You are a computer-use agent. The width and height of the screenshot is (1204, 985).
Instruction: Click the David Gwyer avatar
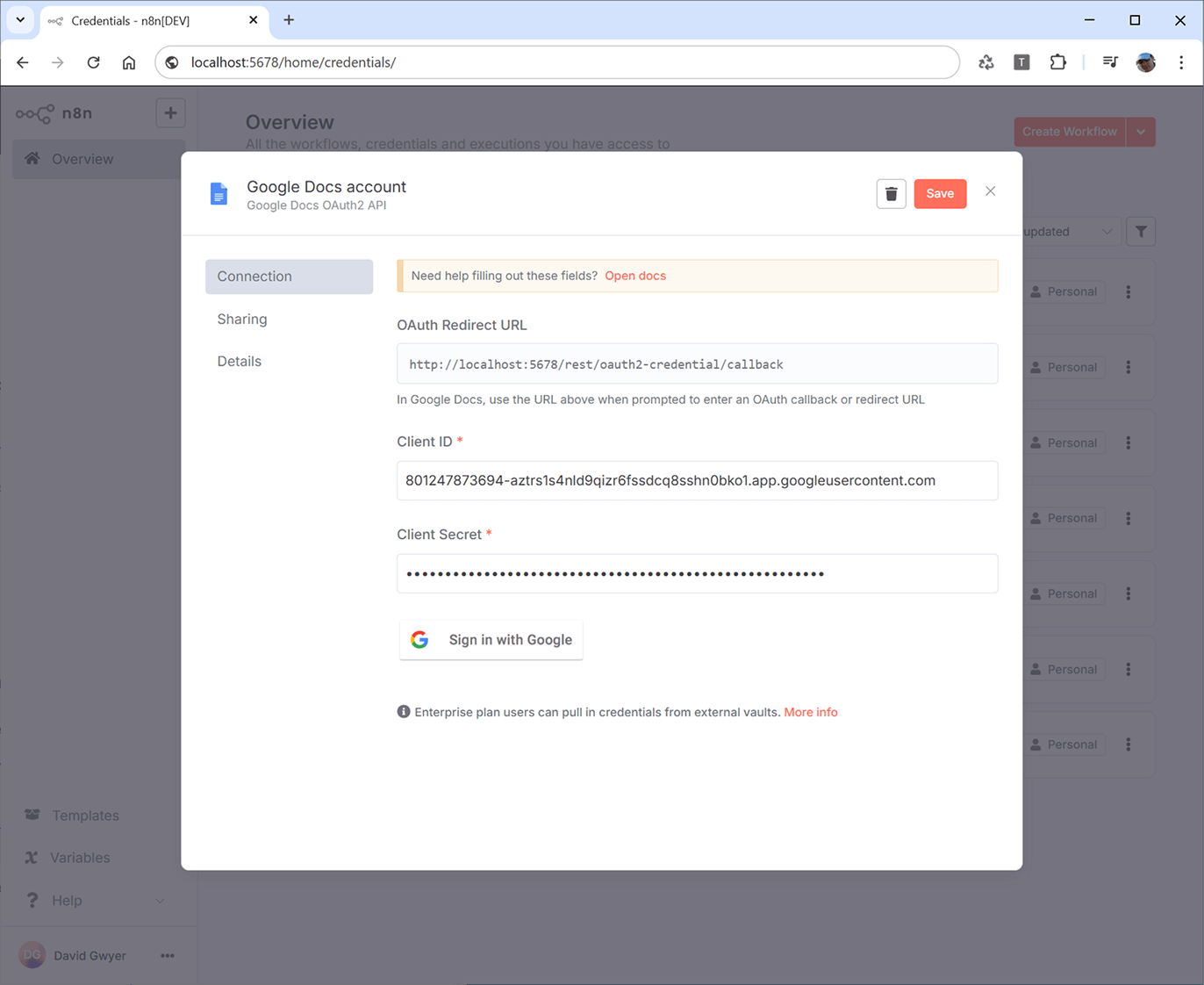pos(32,955)
